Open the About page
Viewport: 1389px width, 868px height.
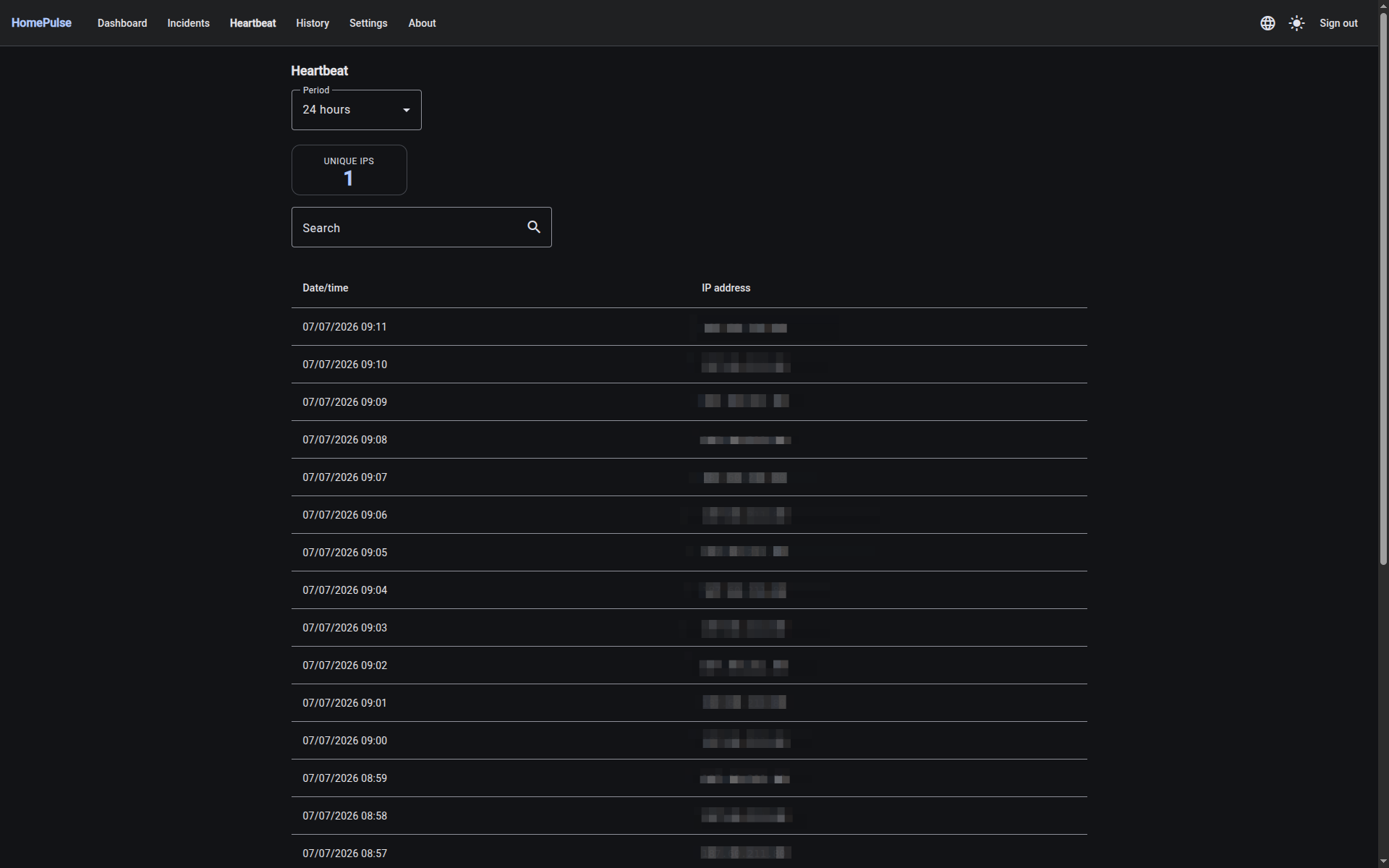(422, 23)
